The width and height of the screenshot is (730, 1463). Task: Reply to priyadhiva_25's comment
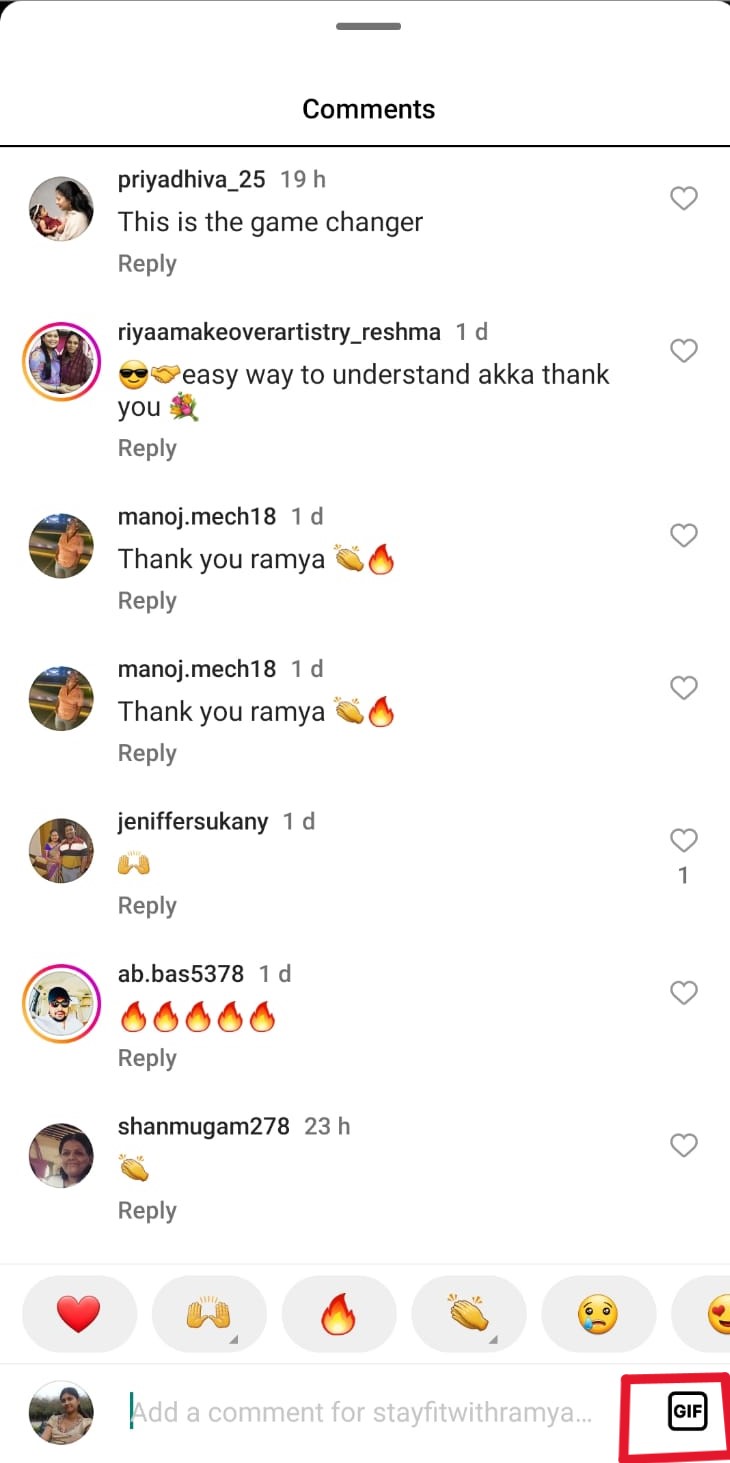tap(147, 263)
